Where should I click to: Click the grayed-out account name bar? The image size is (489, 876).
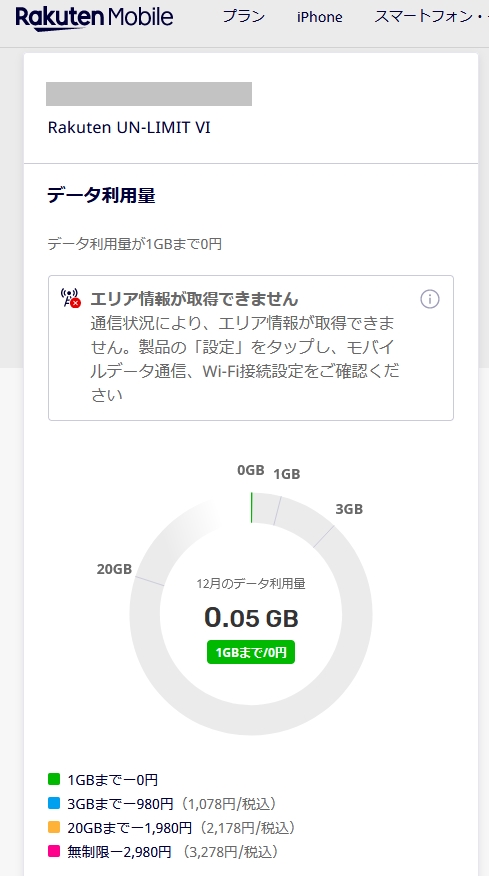[x=149, y=94]
